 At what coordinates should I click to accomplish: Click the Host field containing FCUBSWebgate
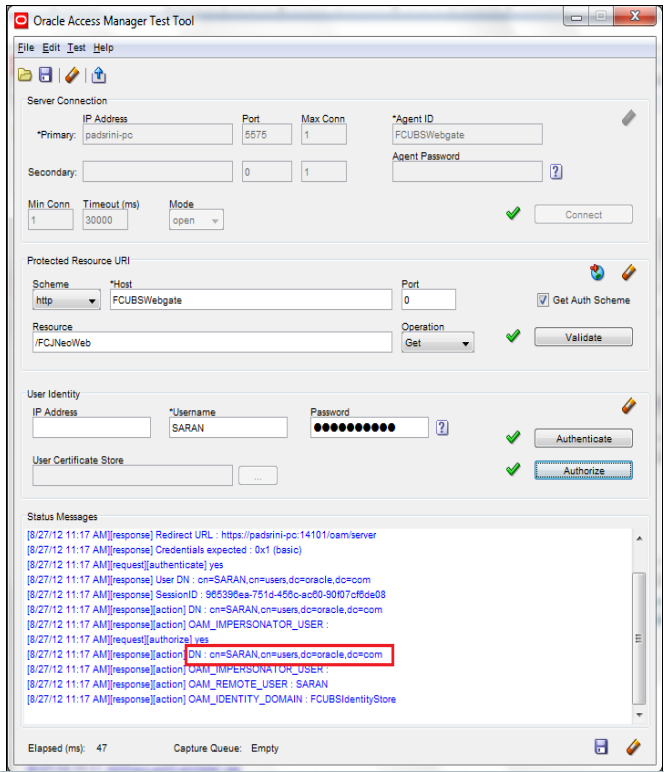tap(251, 300)
